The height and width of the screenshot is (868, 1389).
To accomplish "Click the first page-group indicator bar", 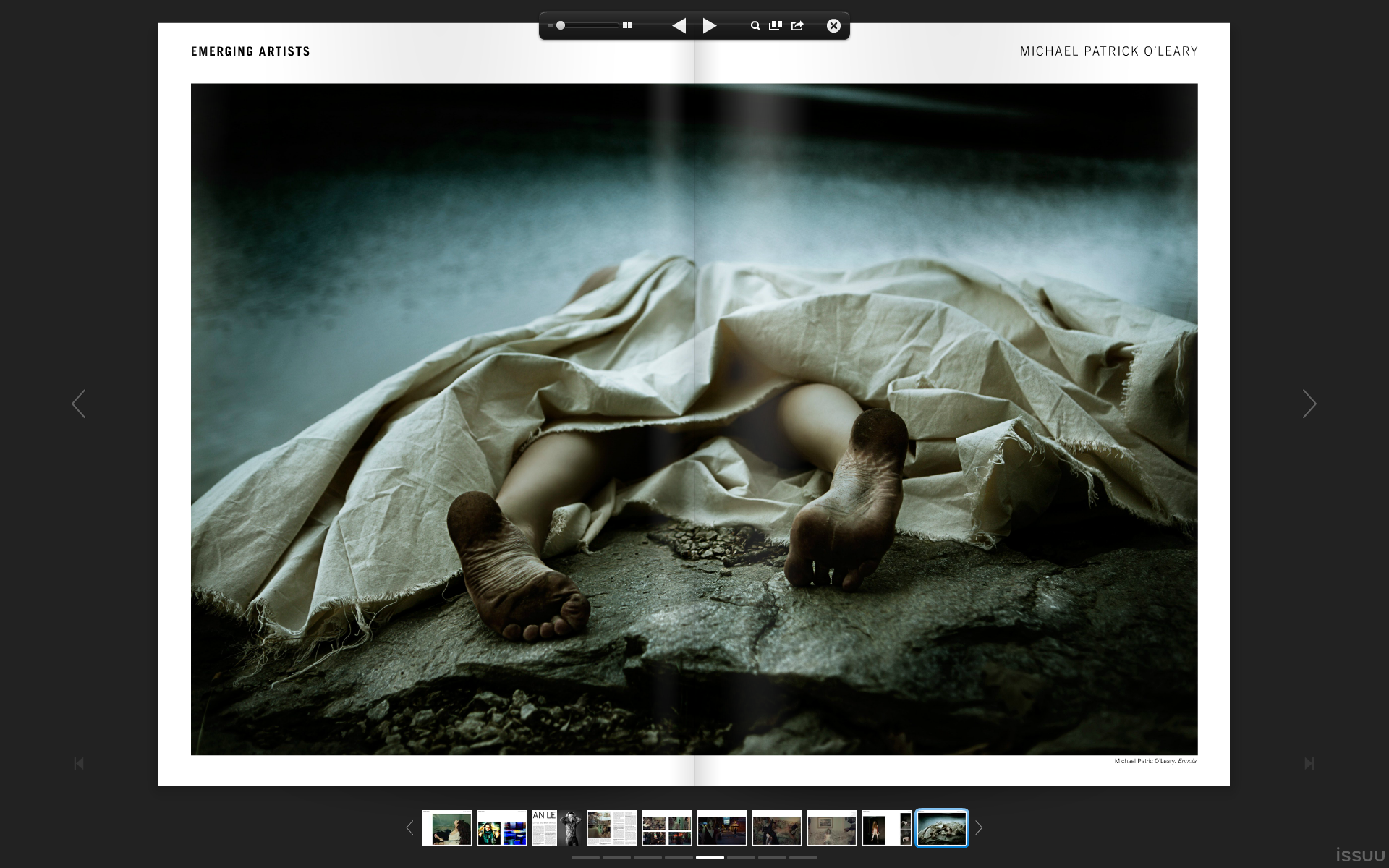I will (585, 858).
